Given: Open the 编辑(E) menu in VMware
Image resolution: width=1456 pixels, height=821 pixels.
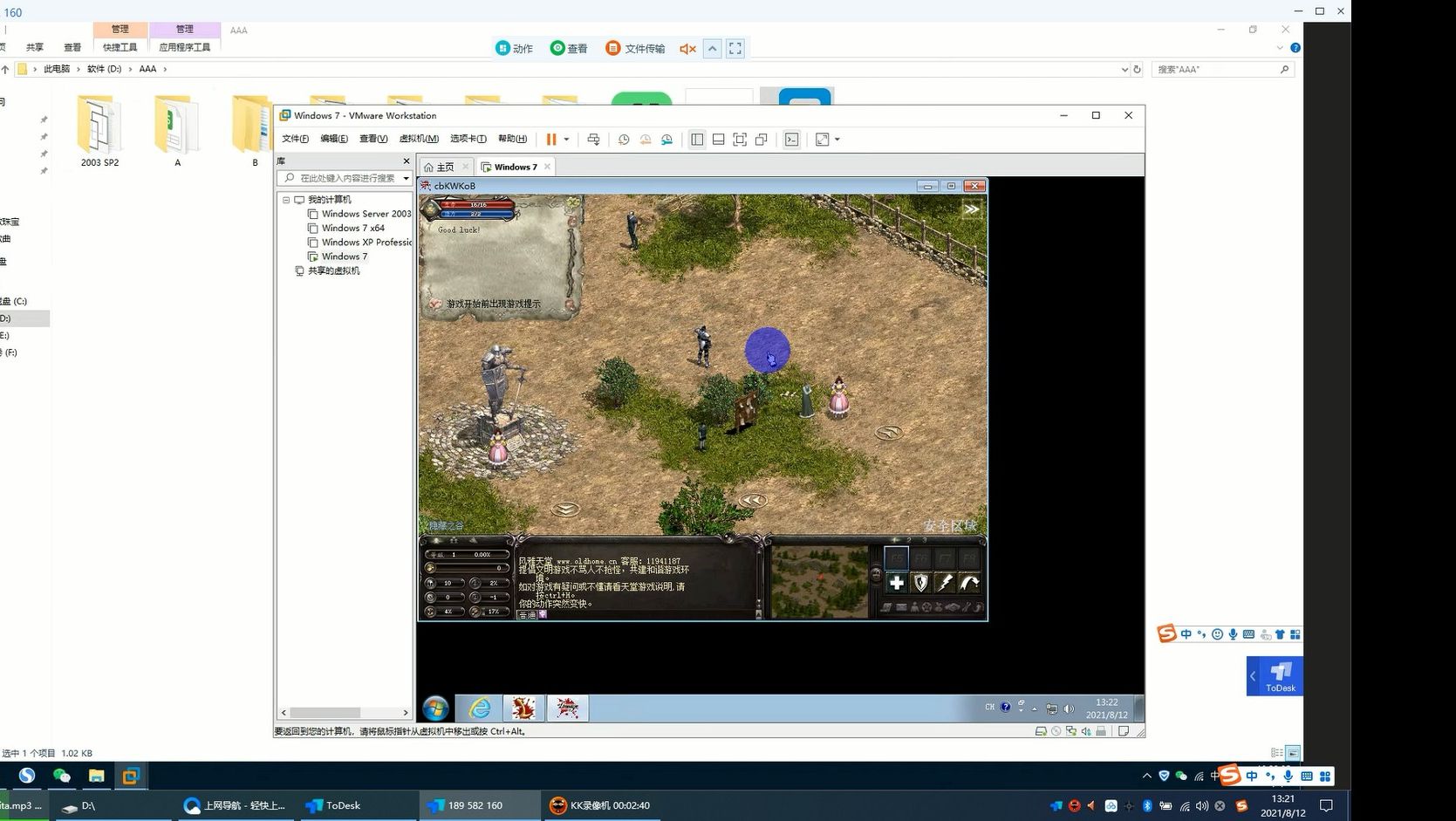Looking at the screenshot, I should [334, 139].
